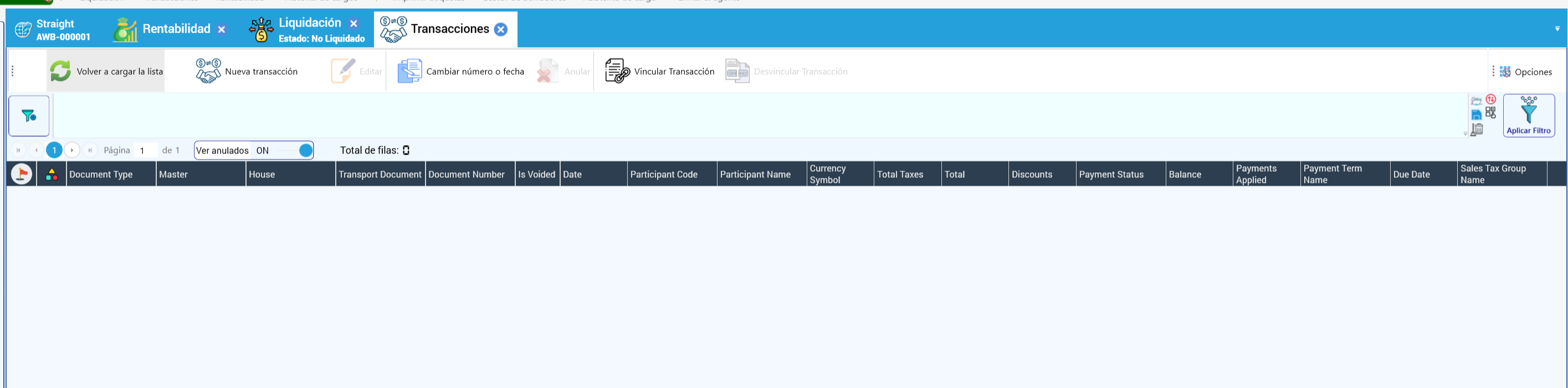The height and width of the screenshot is (388, 1568).
Task: Click the Due Date column header
Action: (x=1424, y=174)
